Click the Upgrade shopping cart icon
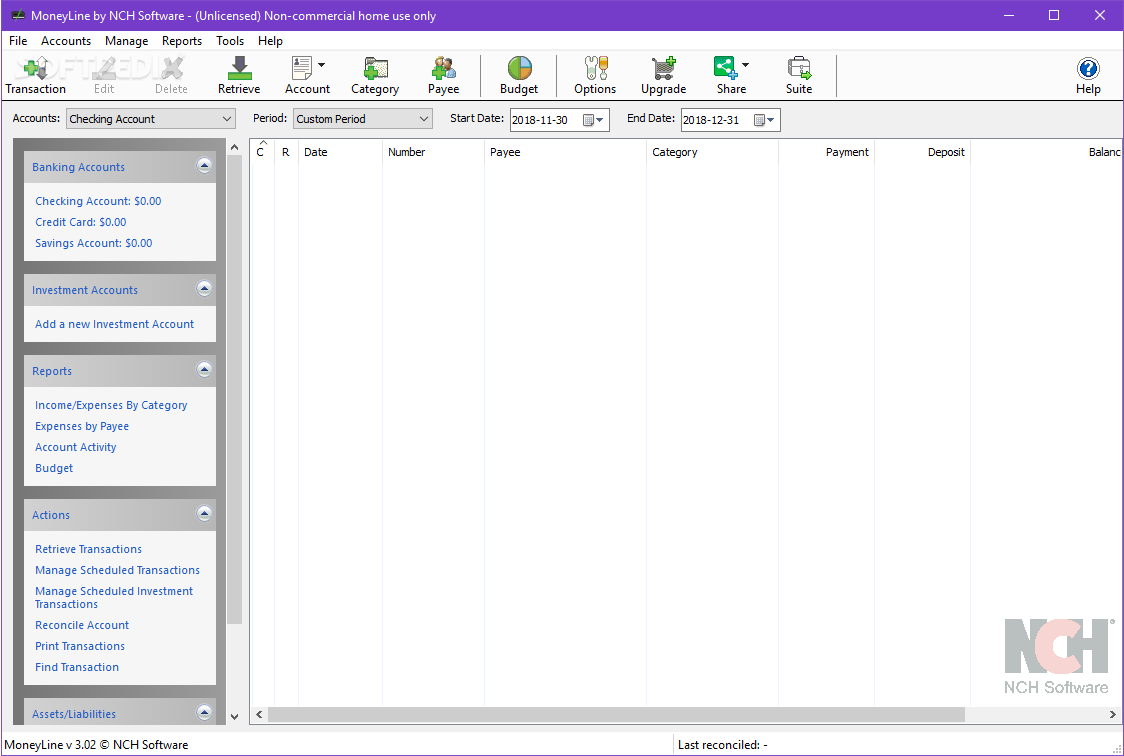The width and height of the screenshot is (1124, 756). [663, 69]
